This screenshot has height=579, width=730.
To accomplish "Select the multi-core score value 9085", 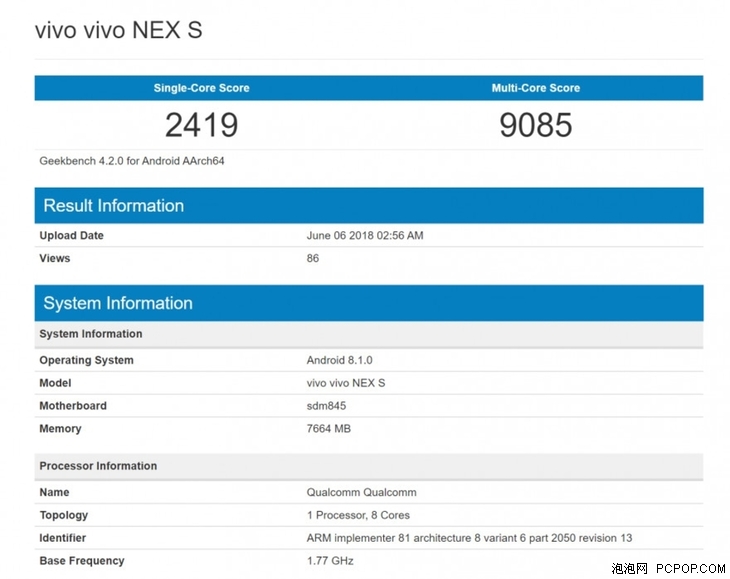I will coord(536,125).
